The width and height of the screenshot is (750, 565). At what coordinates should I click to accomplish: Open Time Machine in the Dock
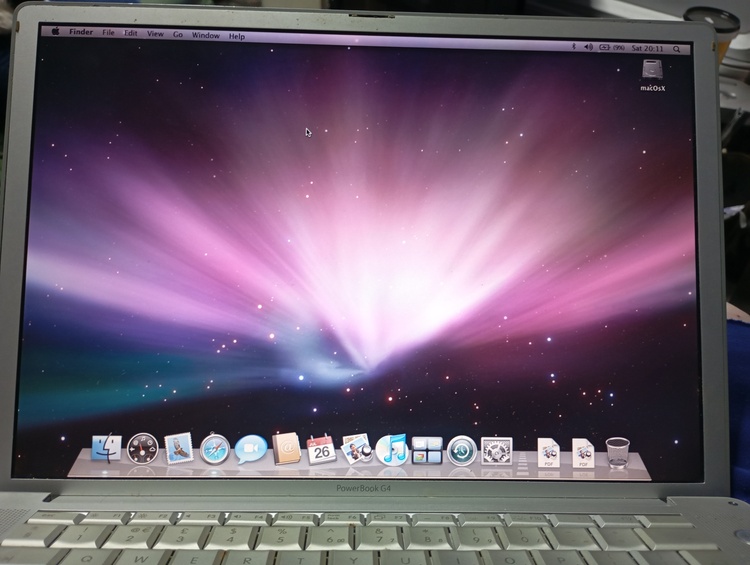462,450
